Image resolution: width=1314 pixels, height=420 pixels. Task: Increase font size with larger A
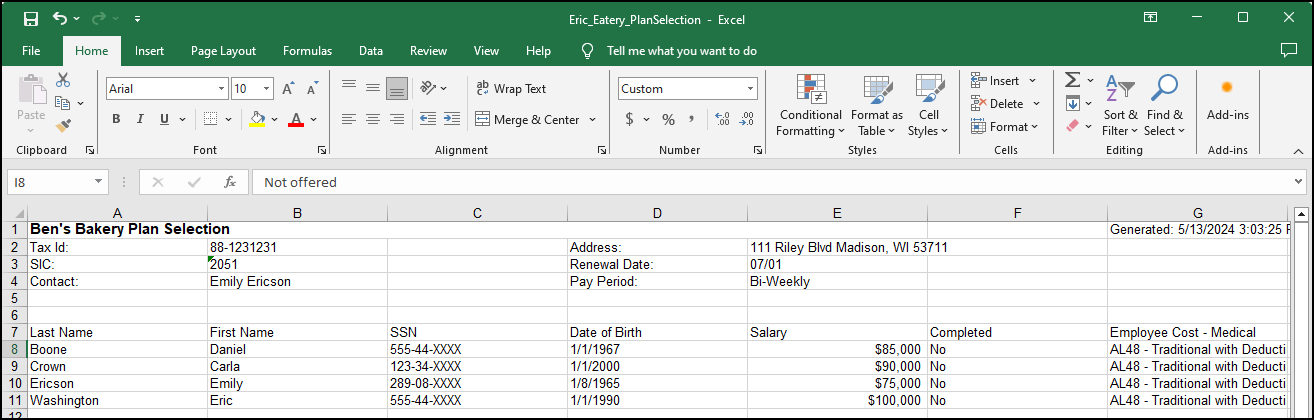pyautogui.click(x=288, y=89)
